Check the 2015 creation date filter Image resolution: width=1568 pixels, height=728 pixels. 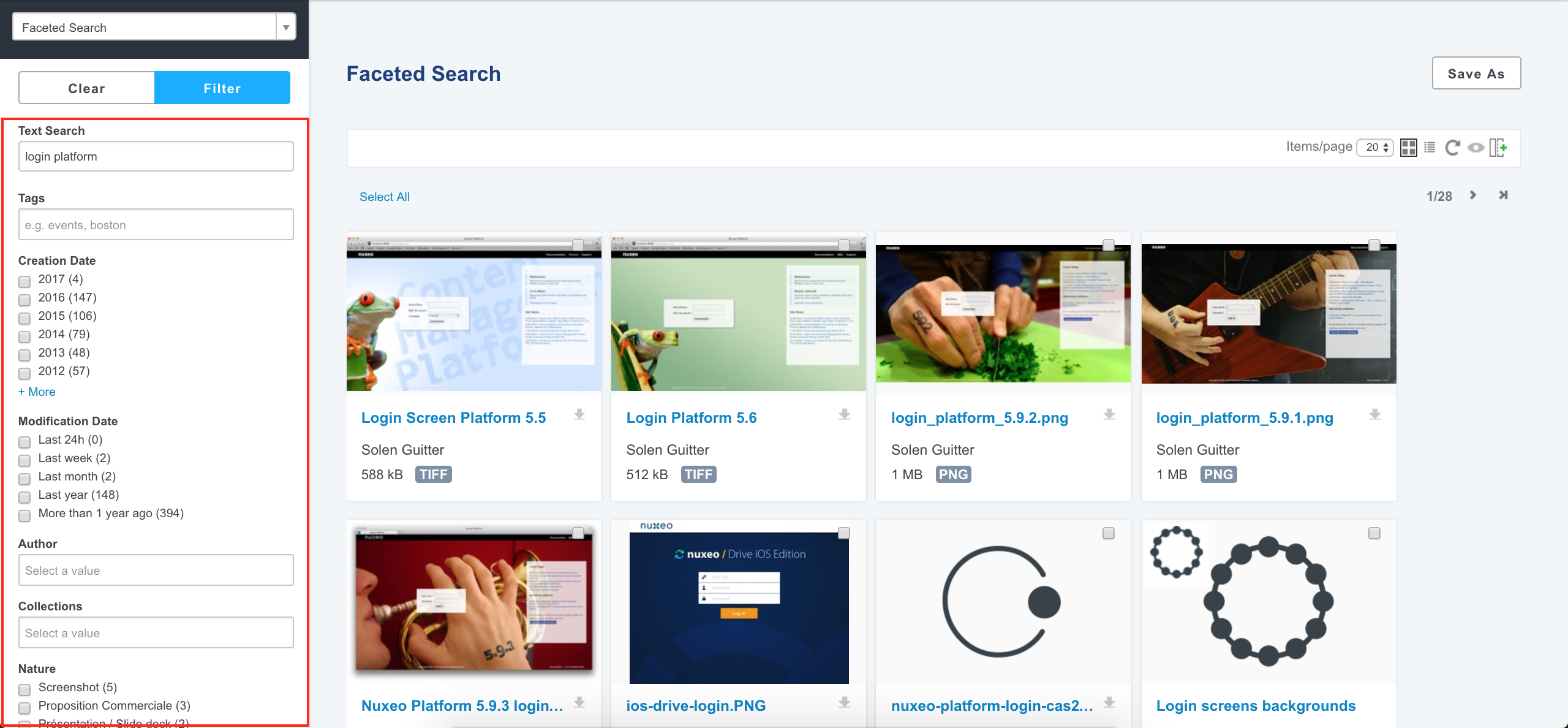(24, 318)
